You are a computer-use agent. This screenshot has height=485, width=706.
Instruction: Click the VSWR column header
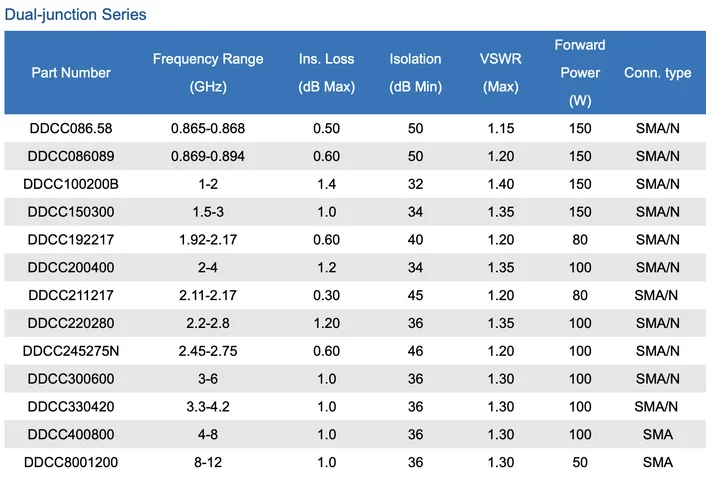(500, 72)
